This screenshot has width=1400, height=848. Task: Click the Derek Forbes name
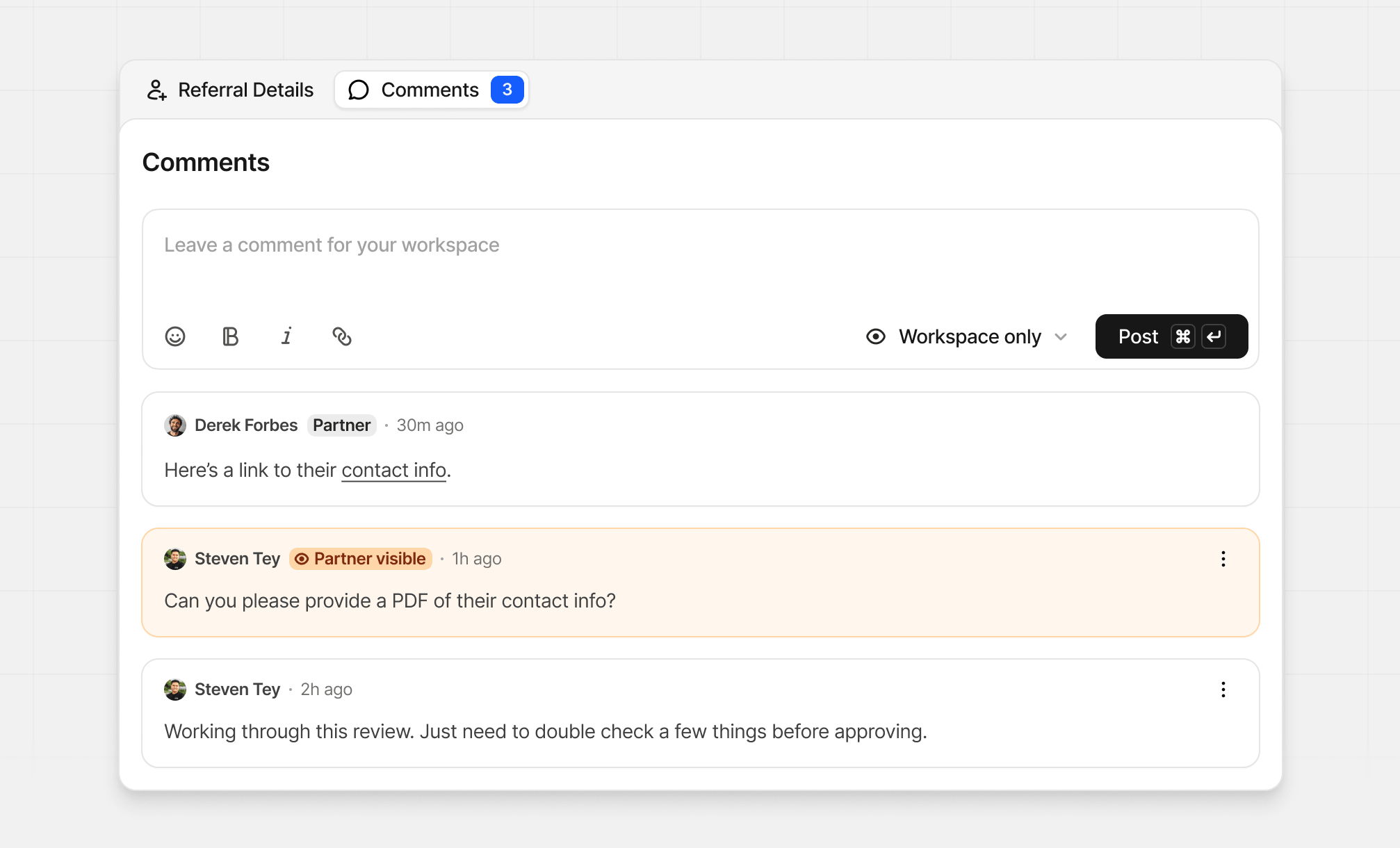246,425
